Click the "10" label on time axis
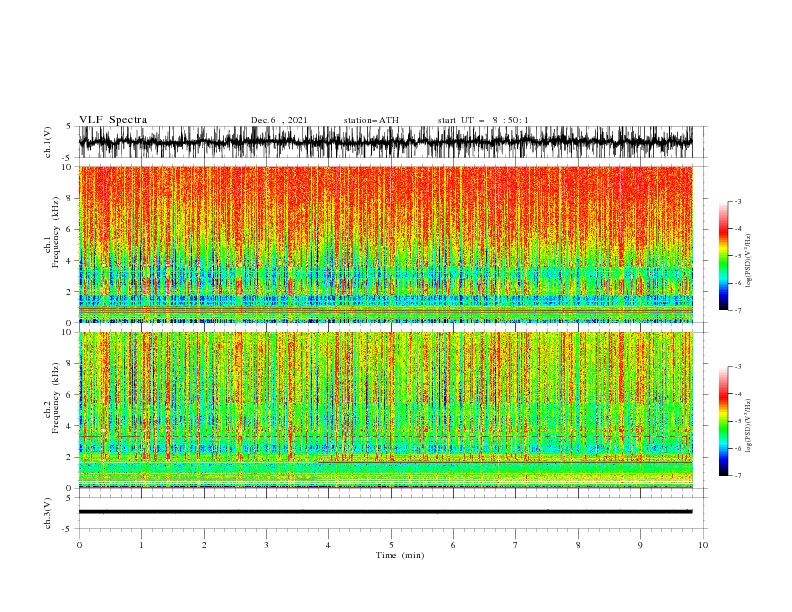The image size is (792, 612). pyautogui.click(x=703, y=545)
